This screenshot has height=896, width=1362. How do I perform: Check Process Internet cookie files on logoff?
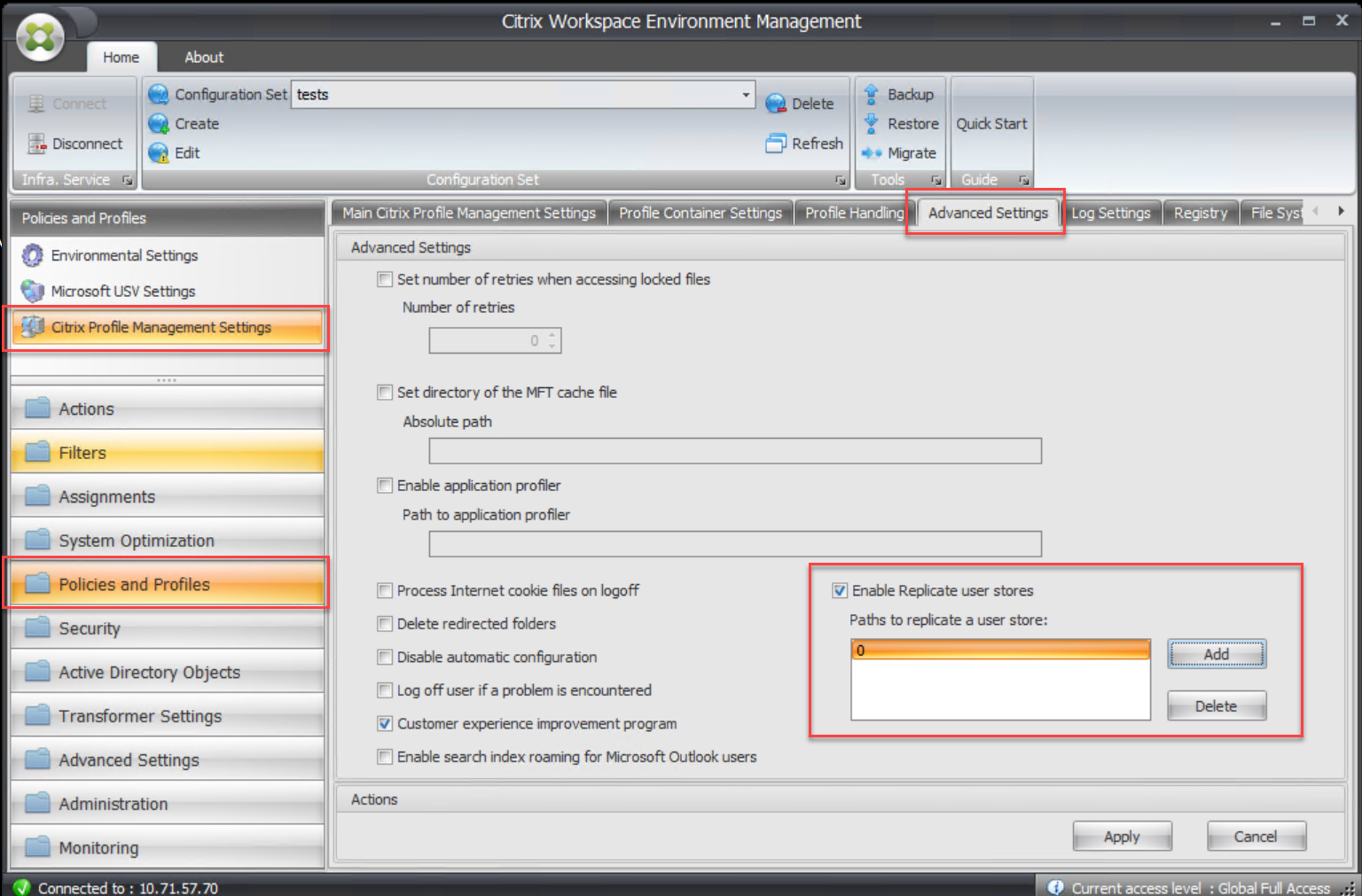(x=385, y=590)
